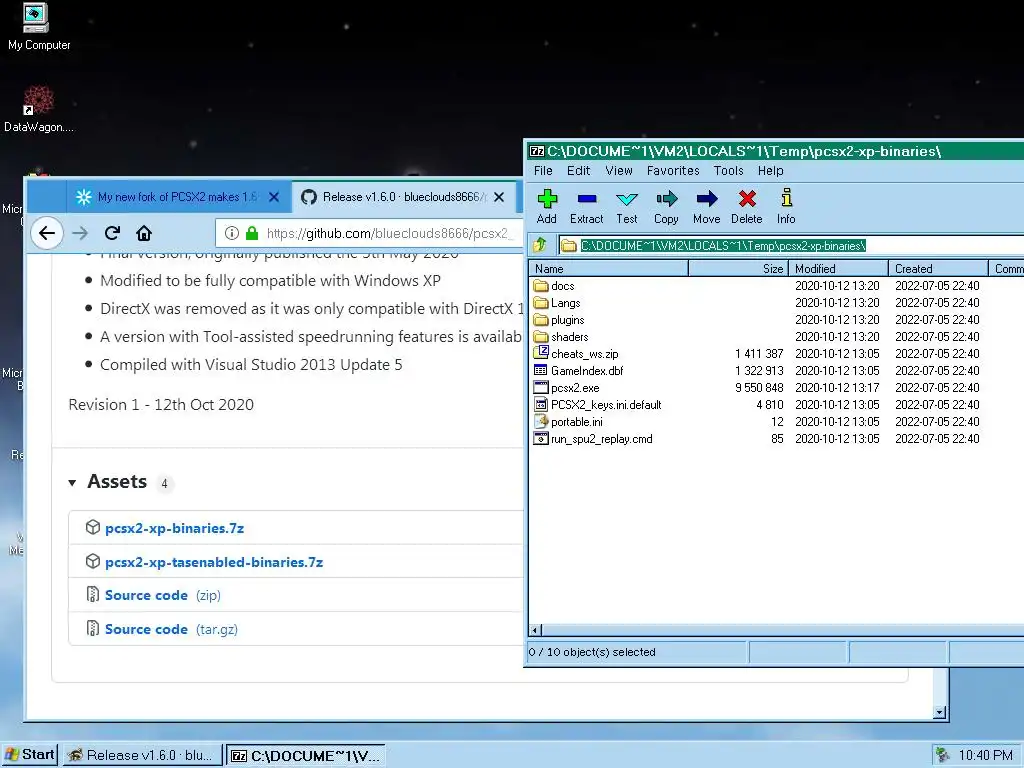This screenshot has width=1024, height=768.
Task: Download Source code (zip)
Action: tap(163, 595)
